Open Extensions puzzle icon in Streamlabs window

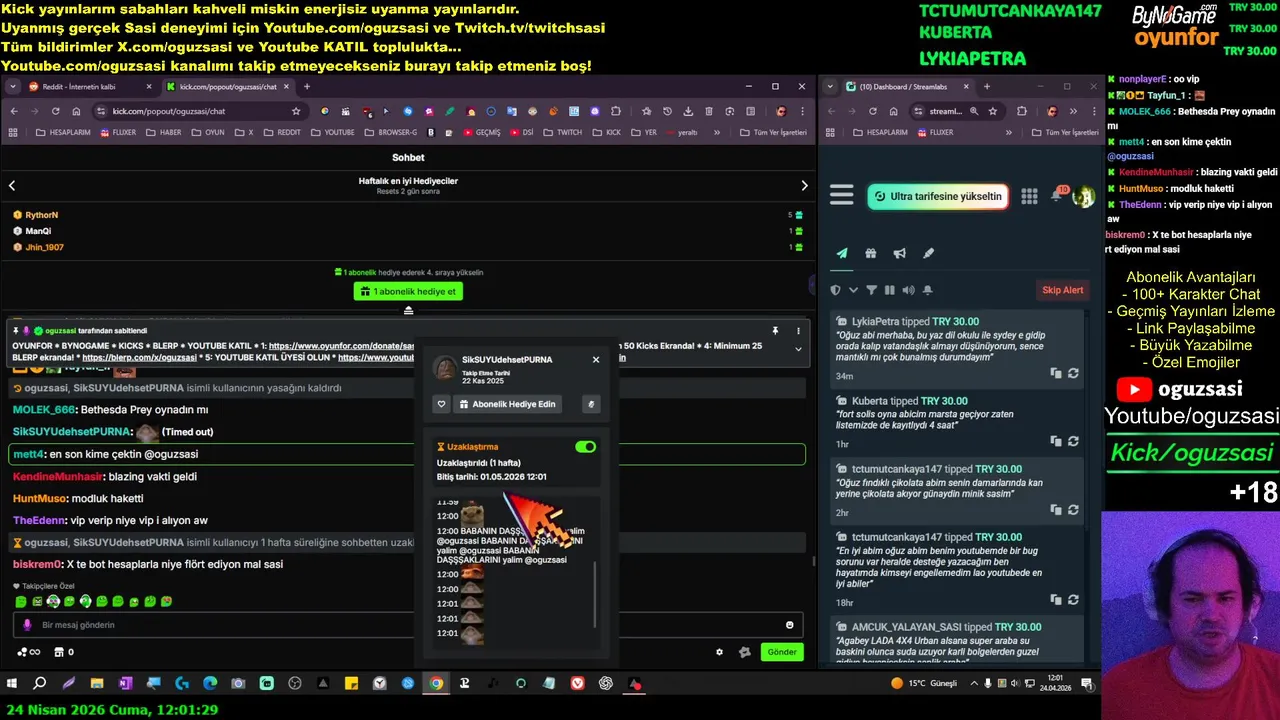(1022, 111)
